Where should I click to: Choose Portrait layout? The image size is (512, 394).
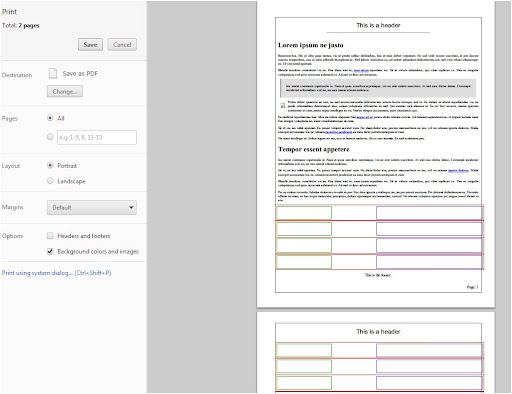[50, 165]
